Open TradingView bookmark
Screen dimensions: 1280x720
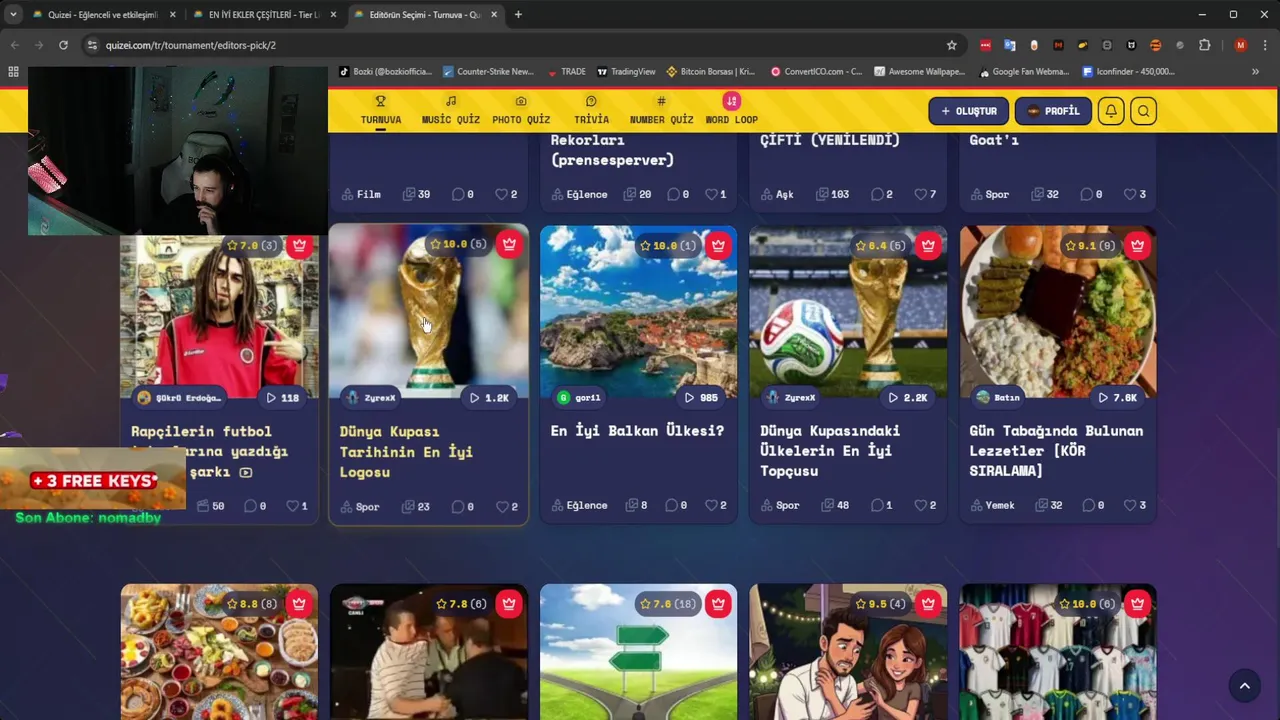[626, 72]
